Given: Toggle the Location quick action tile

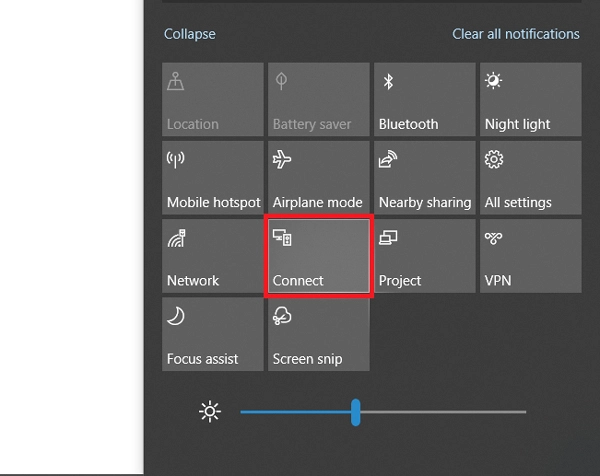Looking at the screenshot, I should (213, 99).
